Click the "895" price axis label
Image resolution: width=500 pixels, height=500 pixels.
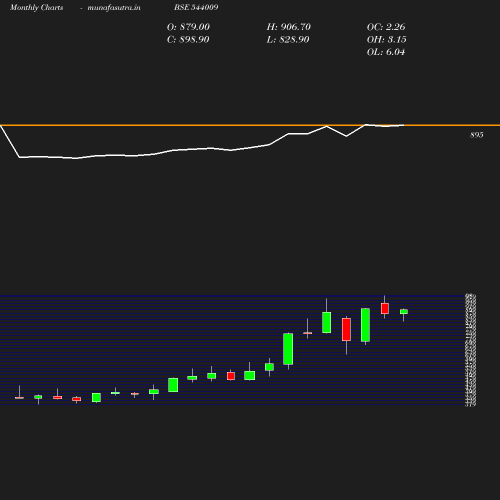pos(477,135)
